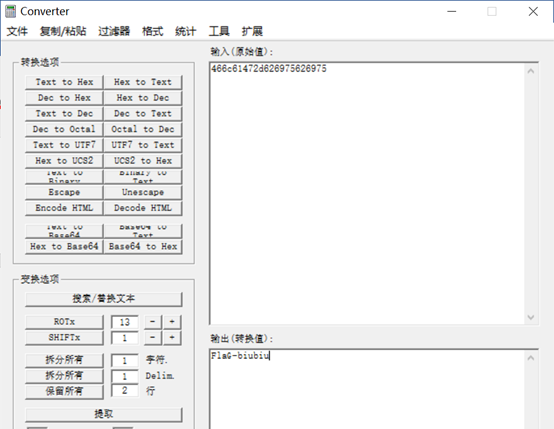Click the Decode HTML button

click(x=143, y=208)
